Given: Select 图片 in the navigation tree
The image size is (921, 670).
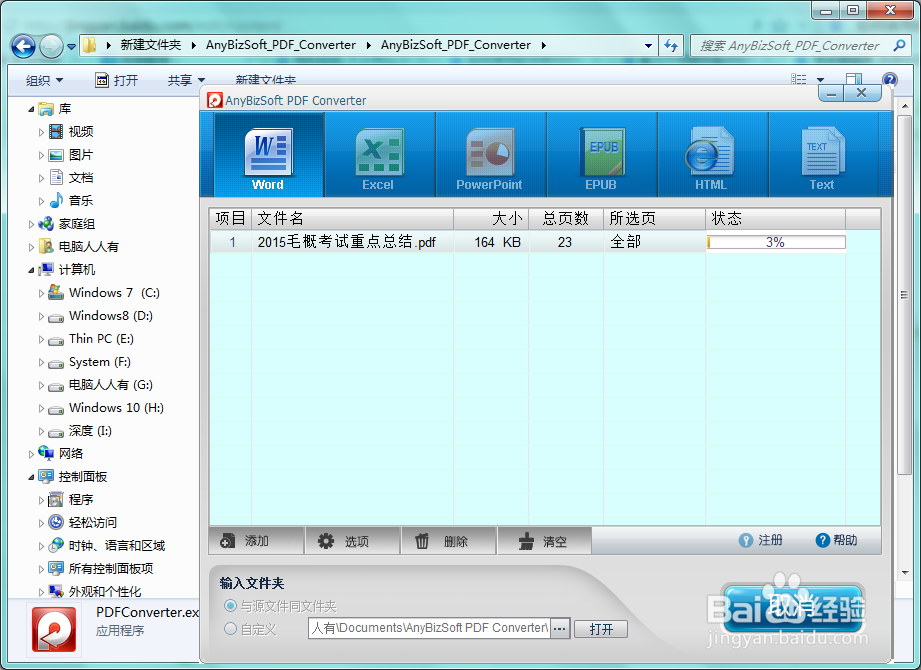Looking at the screenshot, I should tap(81, 155).
